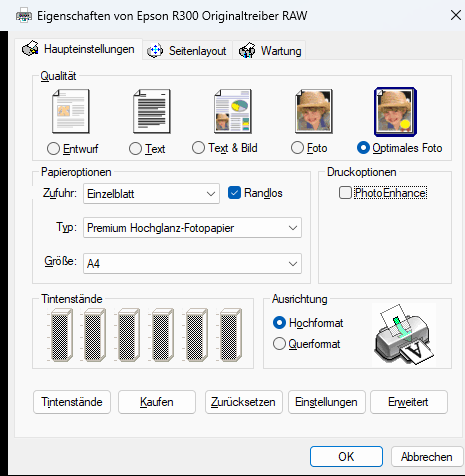
Task: Open the Wartung tab
Action: tap(269, 51)
